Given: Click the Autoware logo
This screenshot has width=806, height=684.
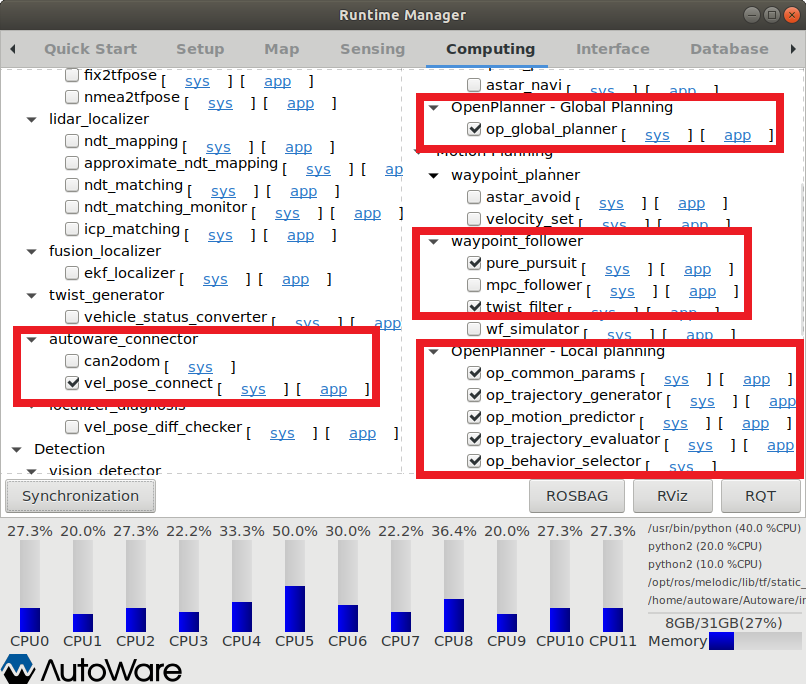Looking at the screenshot, I should (x=91, y=668).
